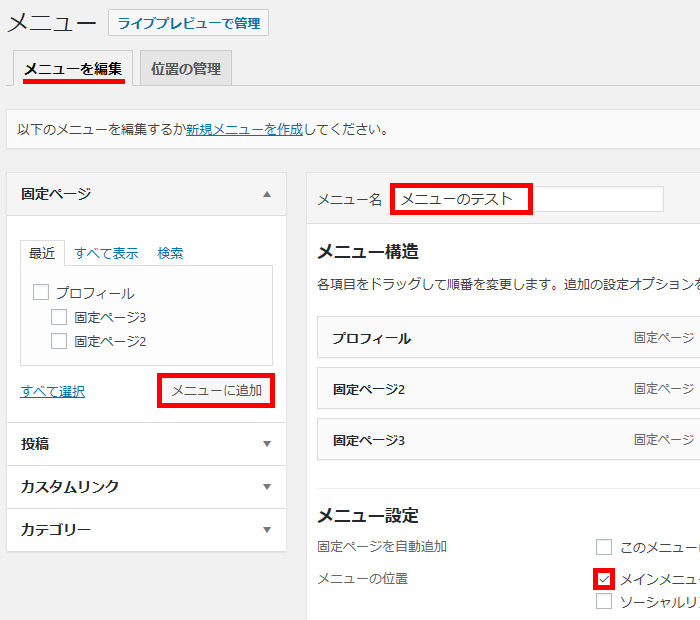Select the 固定ページ3 menu structure item
Image resolution: width=700 pixels, height=620 pixels.
pos(508,439)
